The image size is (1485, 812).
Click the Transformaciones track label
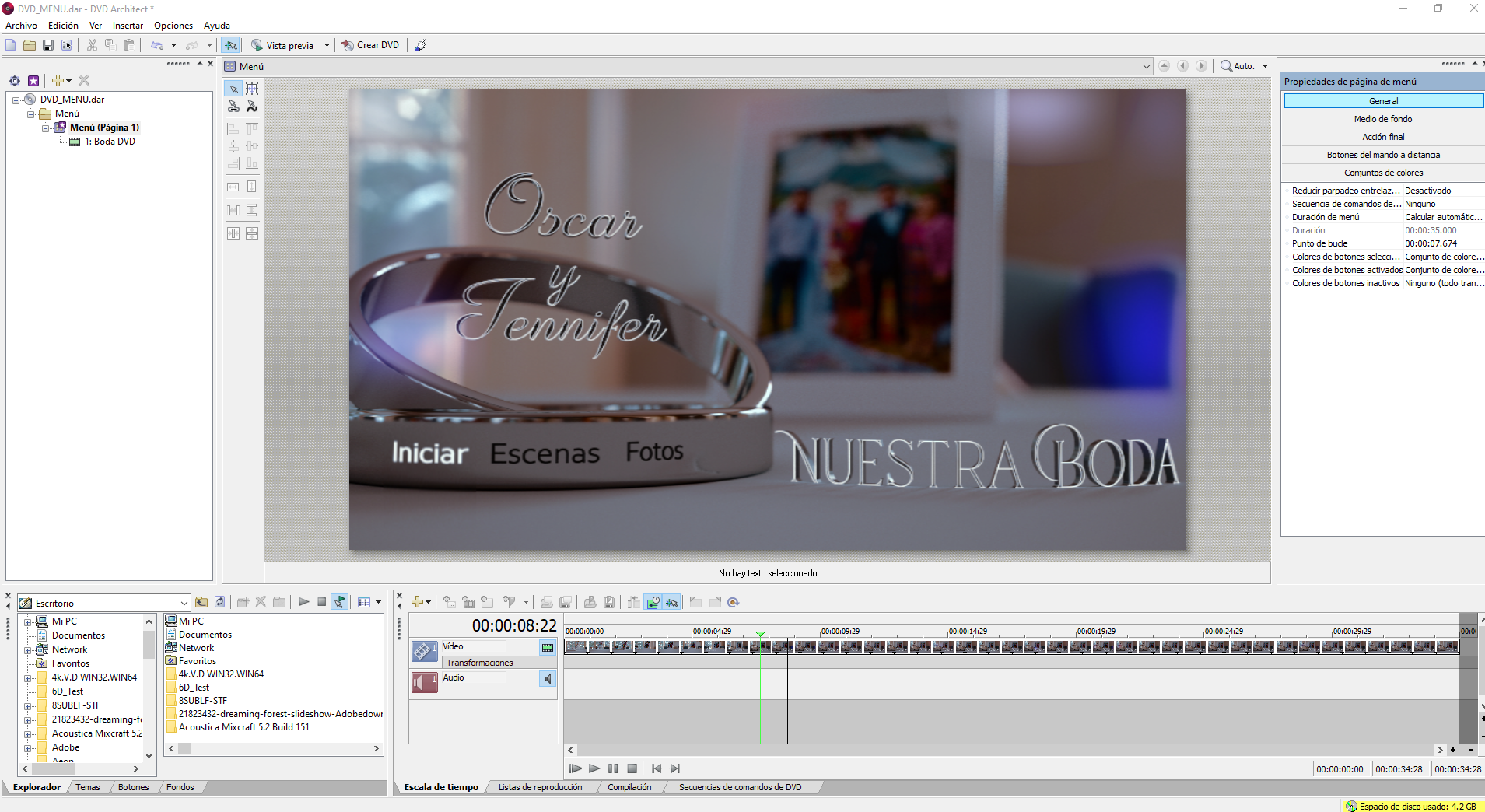[479, 663]
